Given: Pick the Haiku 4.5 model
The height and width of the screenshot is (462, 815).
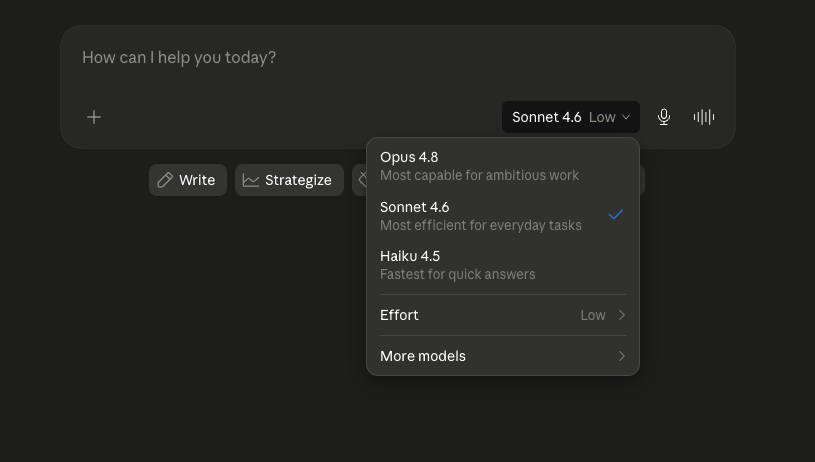Looking at the screenshot, I should point(503,265).
